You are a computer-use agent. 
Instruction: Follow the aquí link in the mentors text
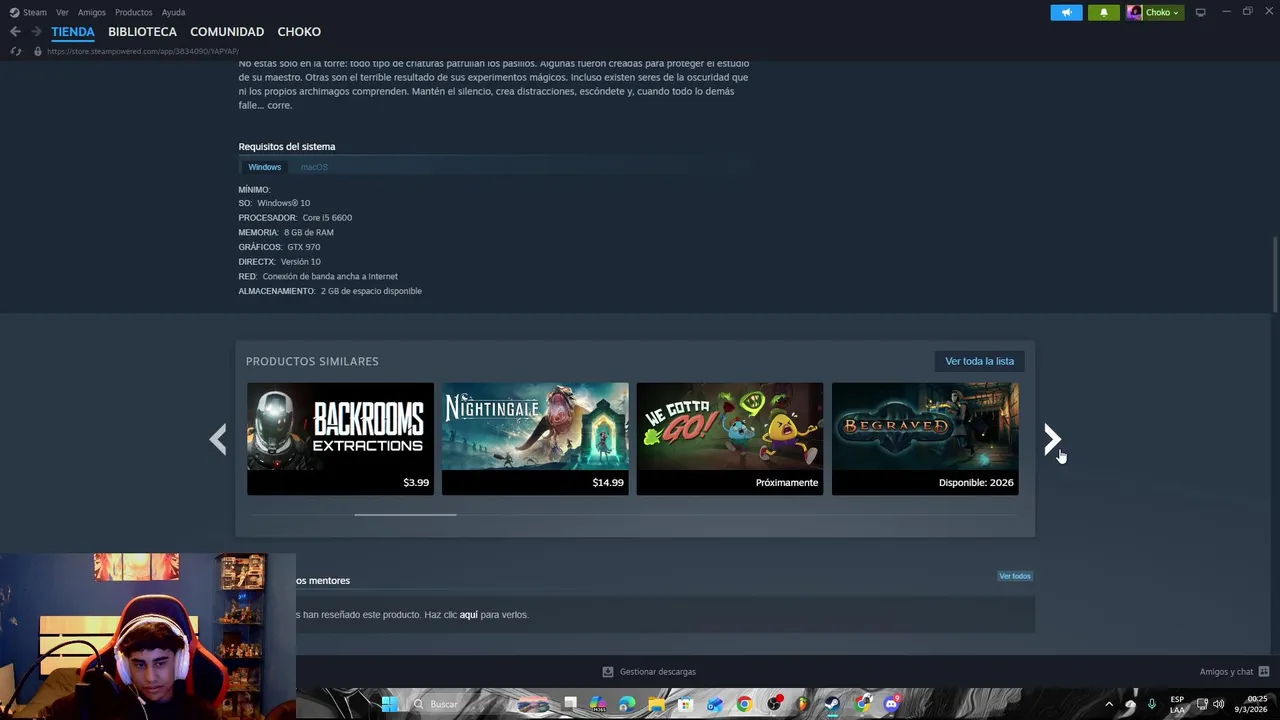[x=468, y=615]
